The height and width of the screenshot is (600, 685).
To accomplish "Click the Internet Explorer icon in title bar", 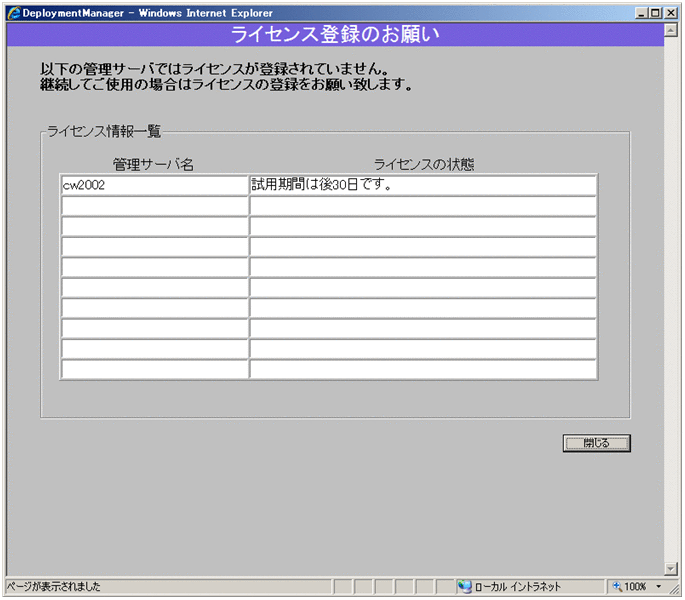I will tap(14, 13).
